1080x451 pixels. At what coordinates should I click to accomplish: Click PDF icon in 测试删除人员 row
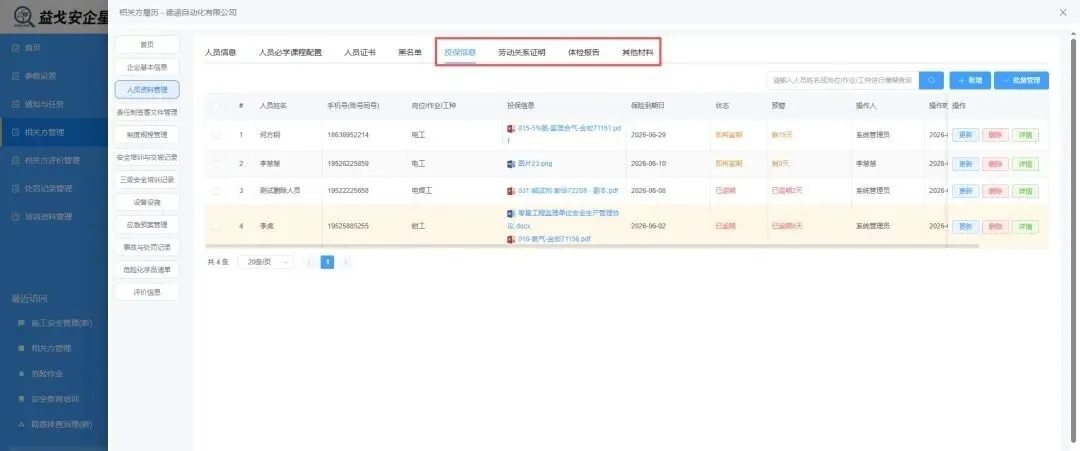point(511,191)
